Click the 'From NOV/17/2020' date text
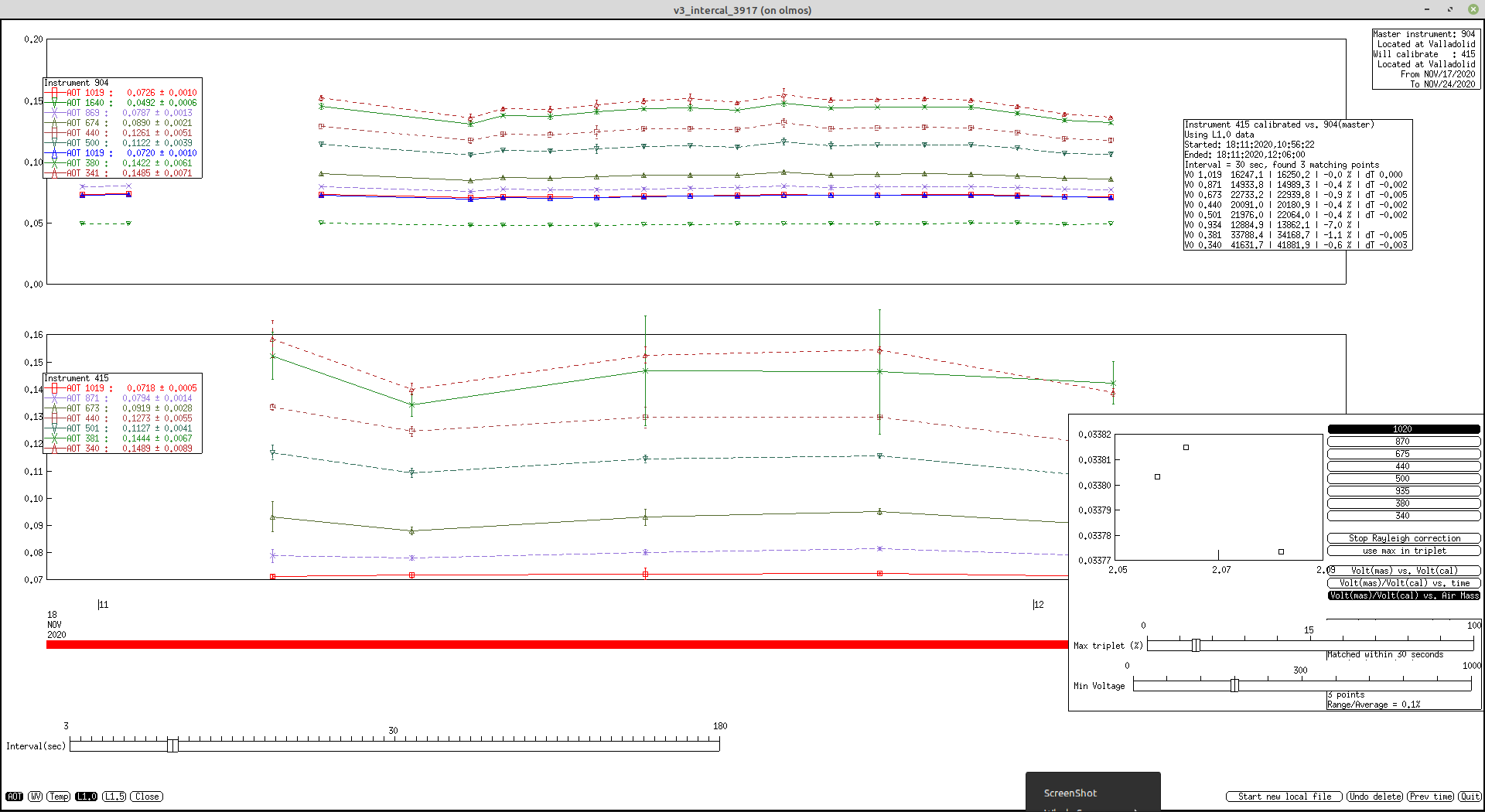Viewport: 1485px width, 812px height. click(x=1438, y=74)
